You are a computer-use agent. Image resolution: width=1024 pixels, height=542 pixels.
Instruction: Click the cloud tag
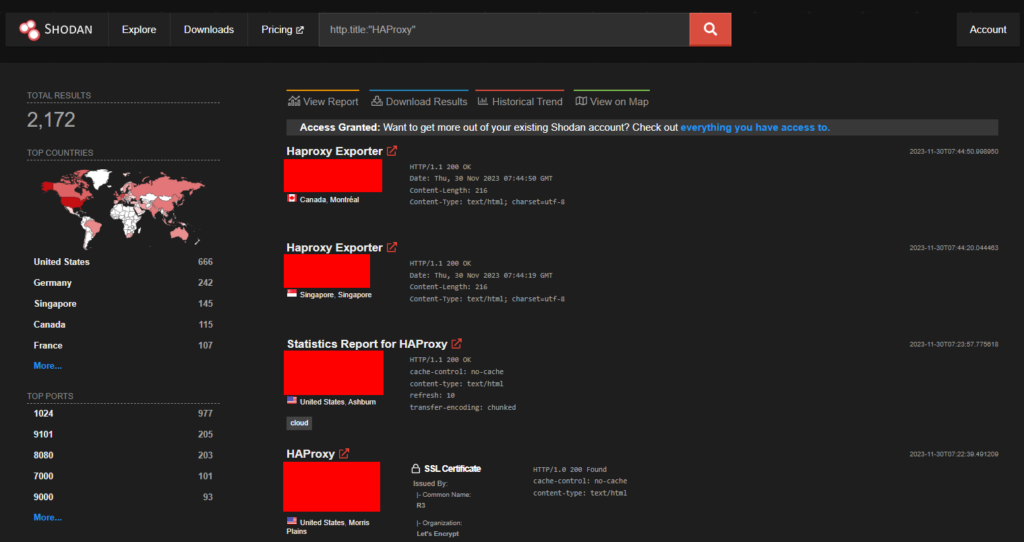coord(299,423)
